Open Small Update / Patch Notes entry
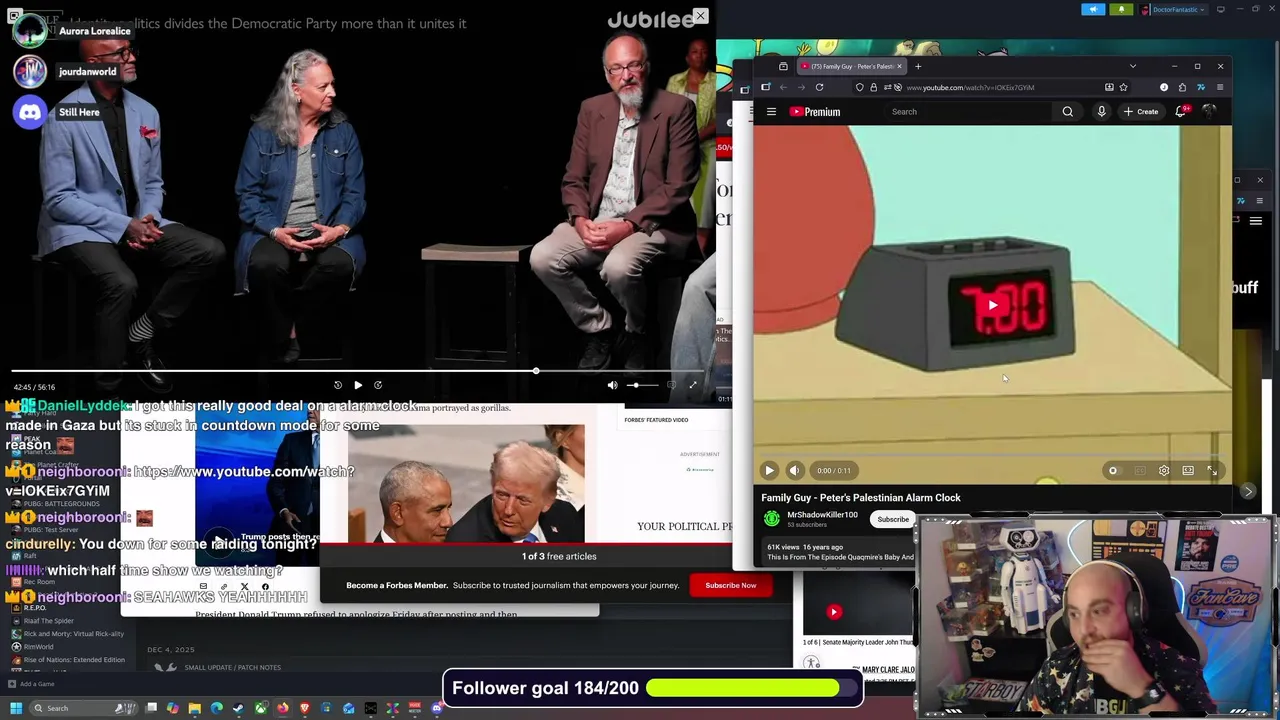Viewport: 1280px width, 720px height. [232, 667]
